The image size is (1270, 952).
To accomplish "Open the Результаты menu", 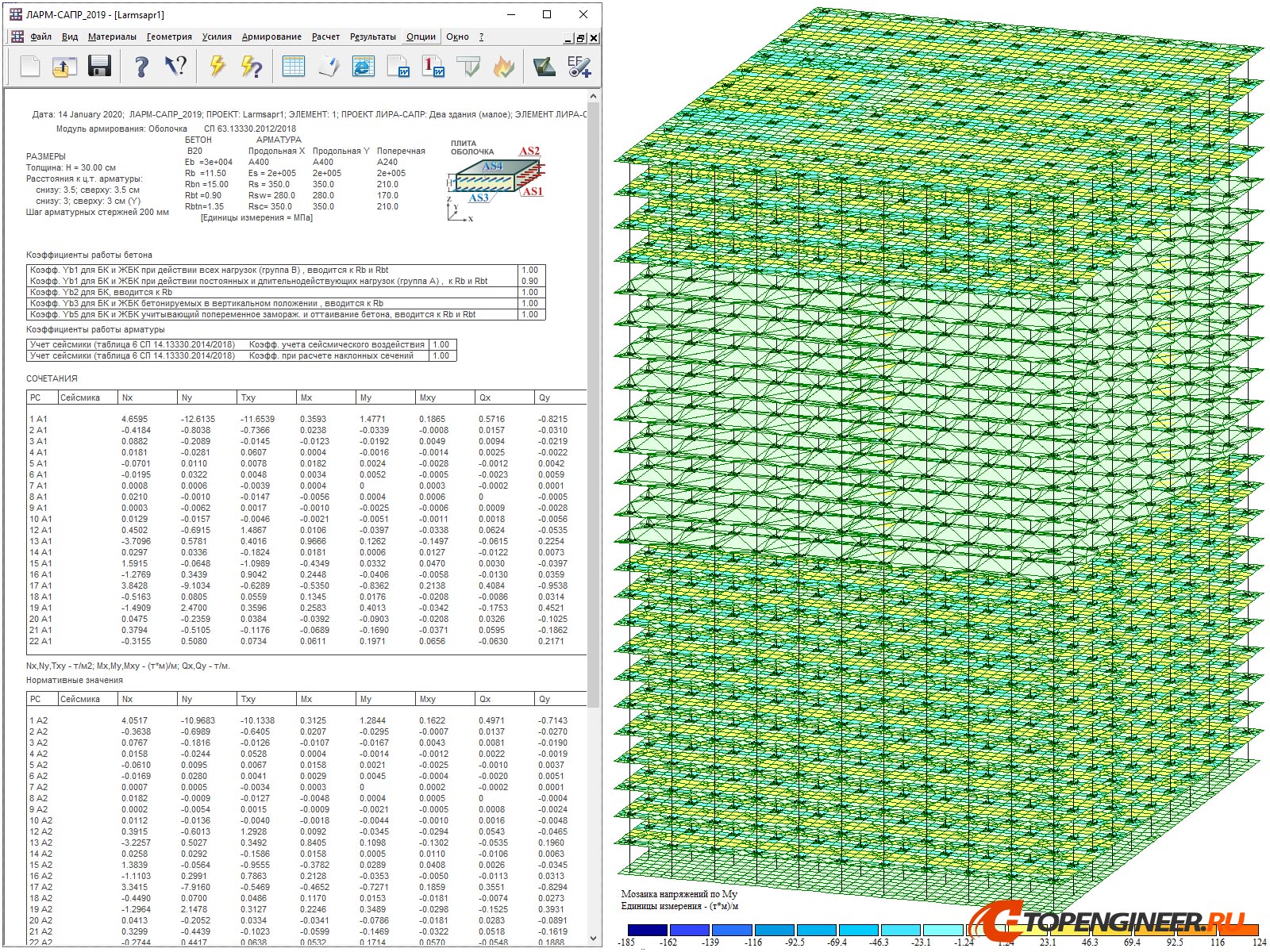I will coord(373,36).
